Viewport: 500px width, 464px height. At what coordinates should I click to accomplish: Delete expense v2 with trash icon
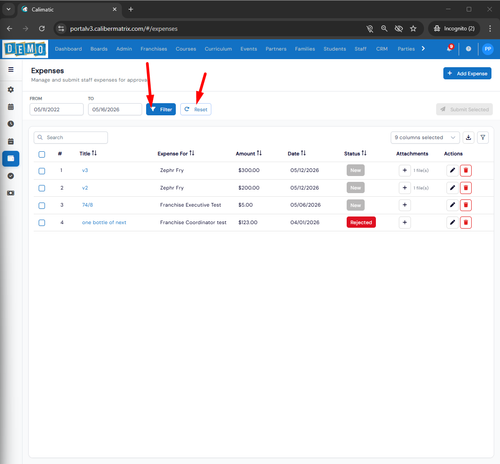tap(466, 188)
